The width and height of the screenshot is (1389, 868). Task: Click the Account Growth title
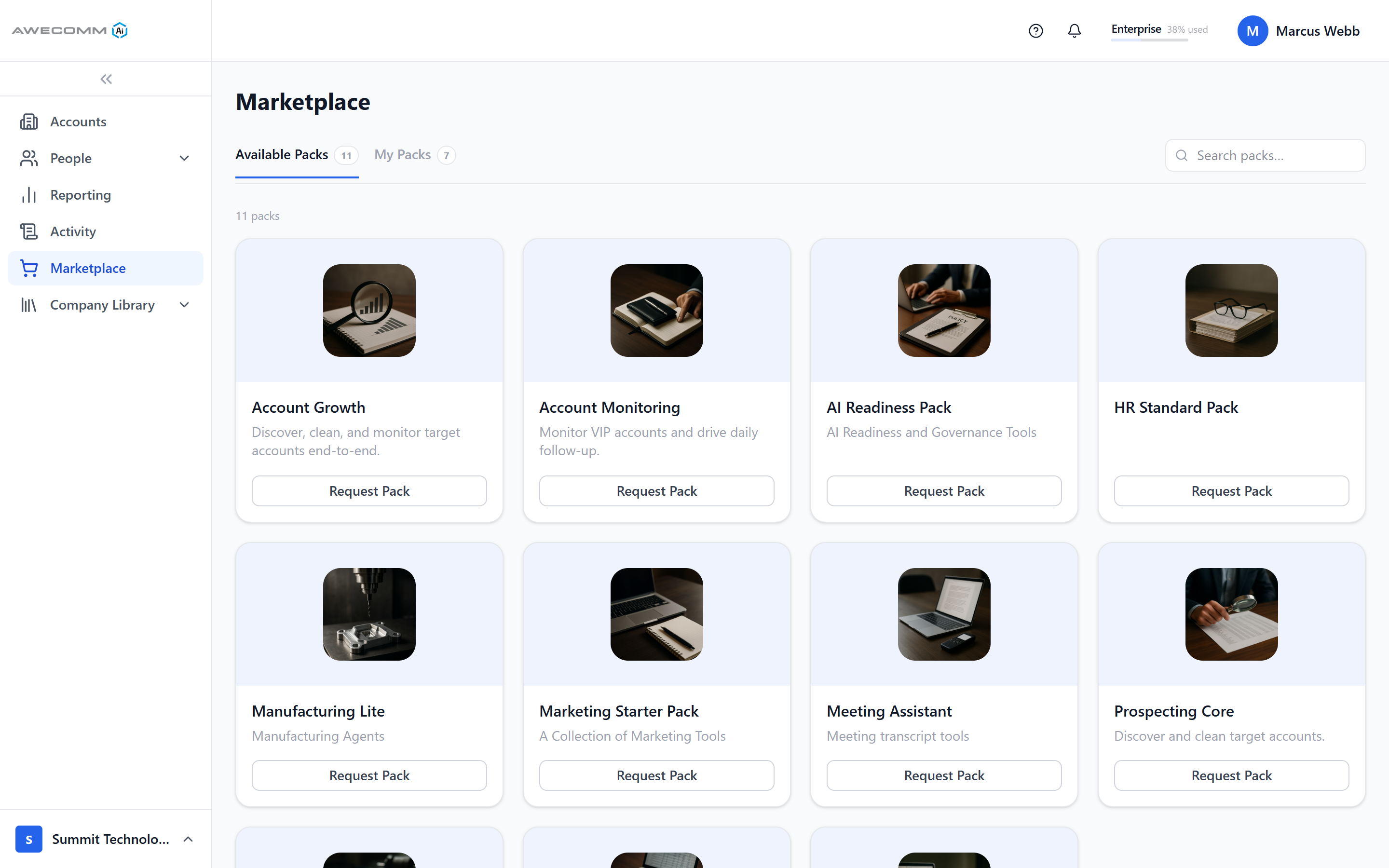tap(308, 407)
